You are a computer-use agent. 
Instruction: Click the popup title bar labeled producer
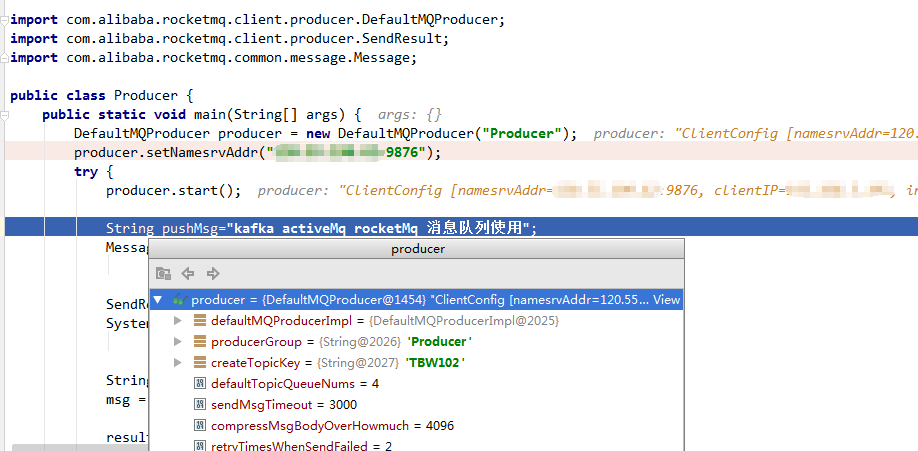click(416, 249)
